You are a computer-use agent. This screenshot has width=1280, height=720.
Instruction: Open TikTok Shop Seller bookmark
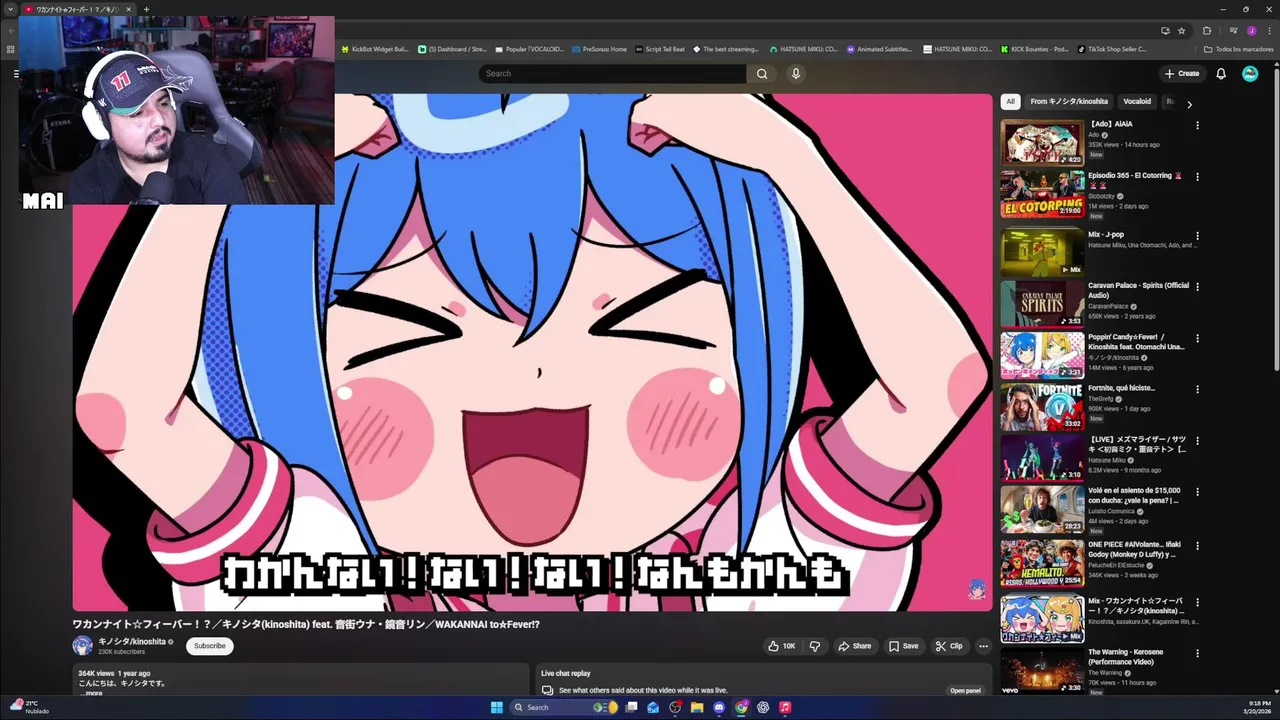(x=1112, y=49)
